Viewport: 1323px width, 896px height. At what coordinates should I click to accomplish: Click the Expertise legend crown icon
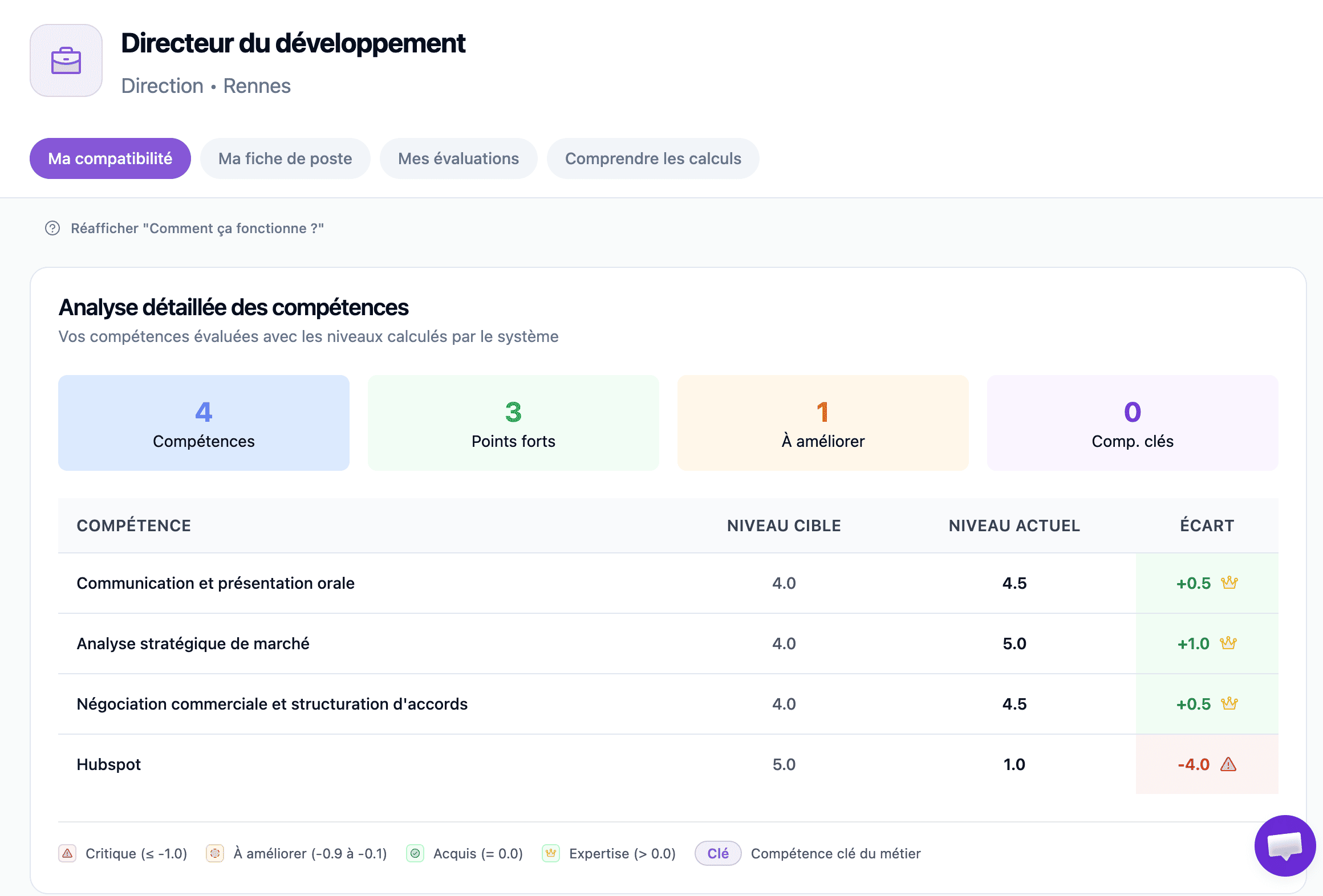[x=551, y=853]
